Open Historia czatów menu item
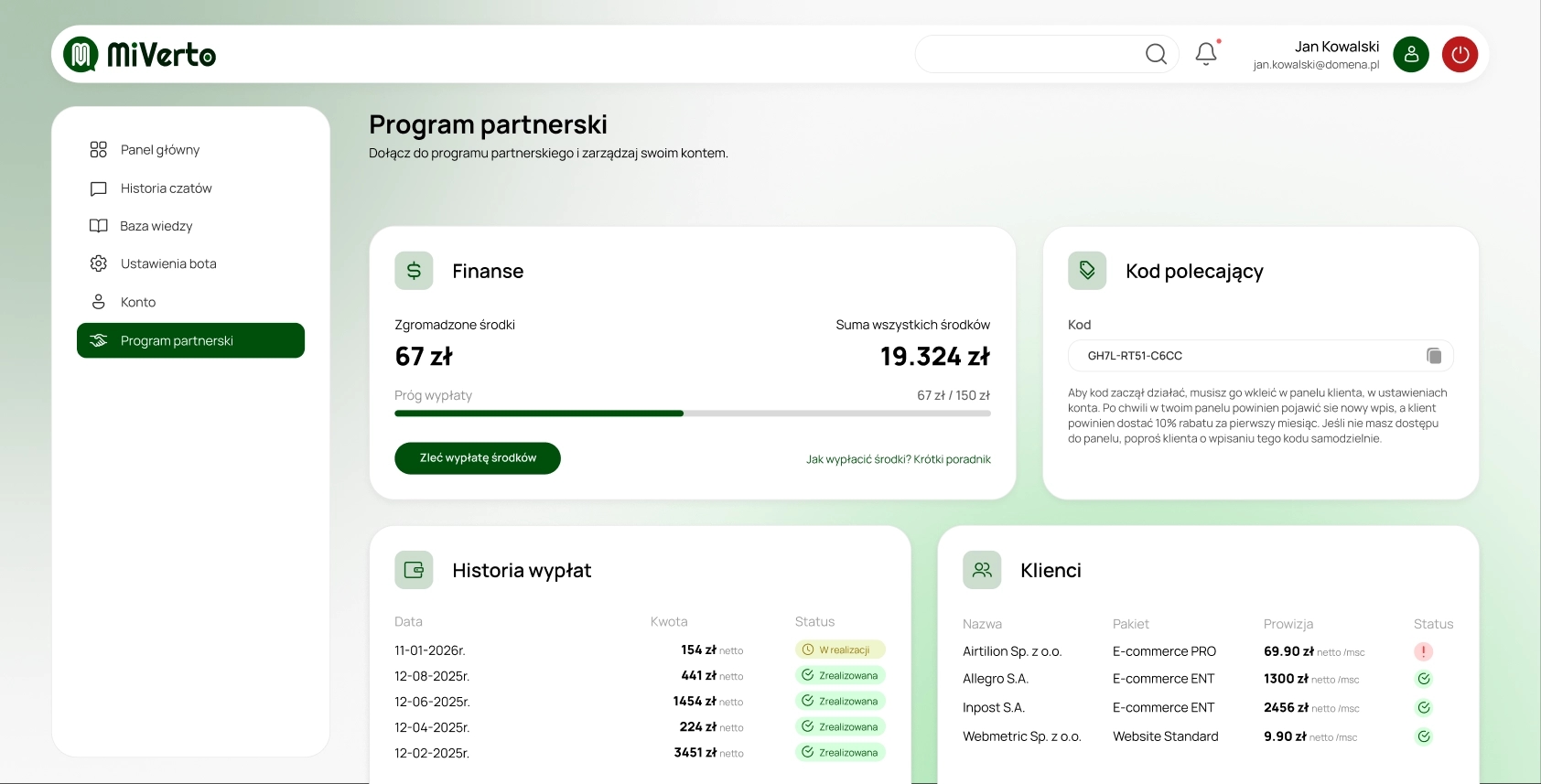The height and width of the screenshot is (784, 1541). tap(190, 188)
